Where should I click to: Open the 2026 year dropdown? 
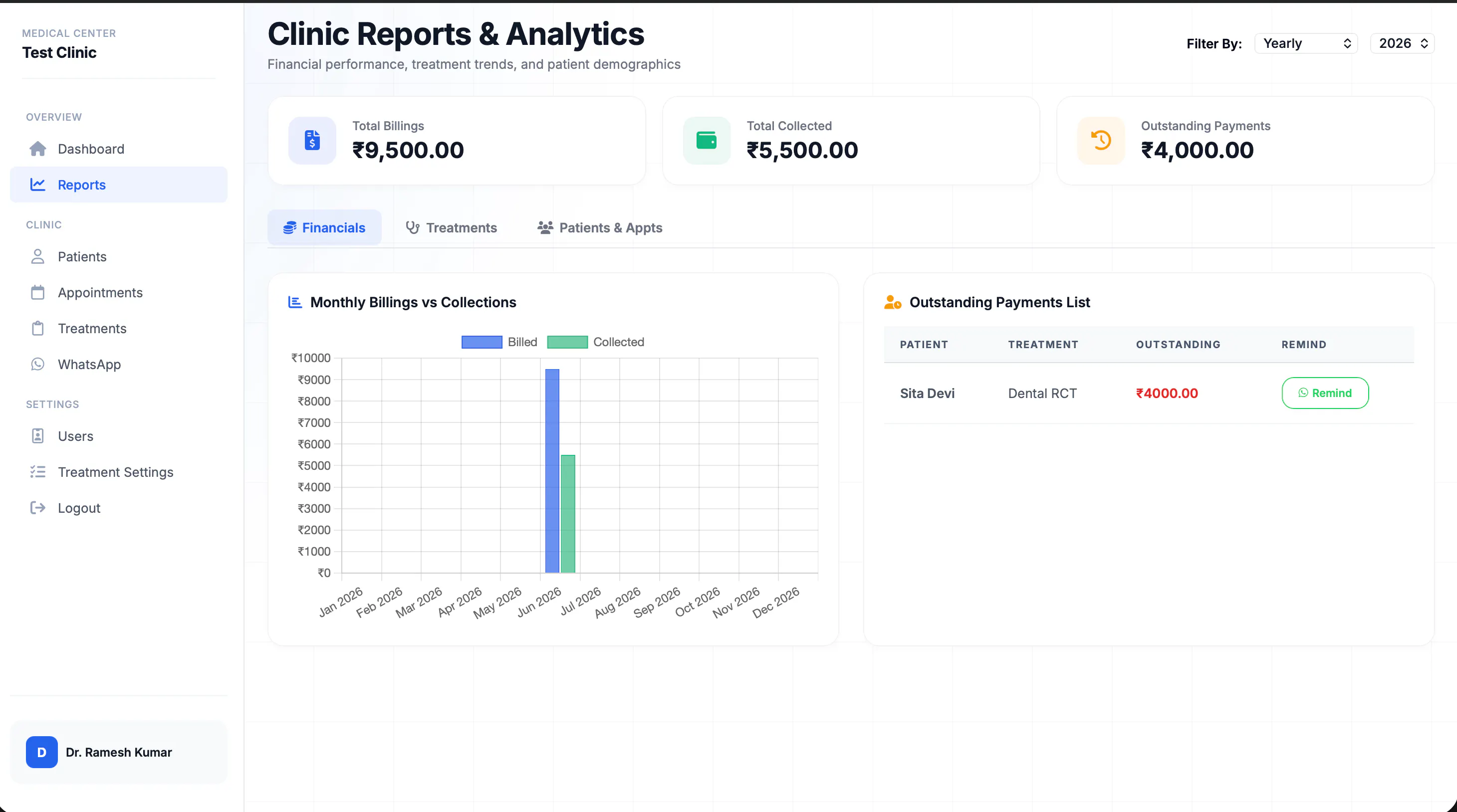tap(1402, 43)
